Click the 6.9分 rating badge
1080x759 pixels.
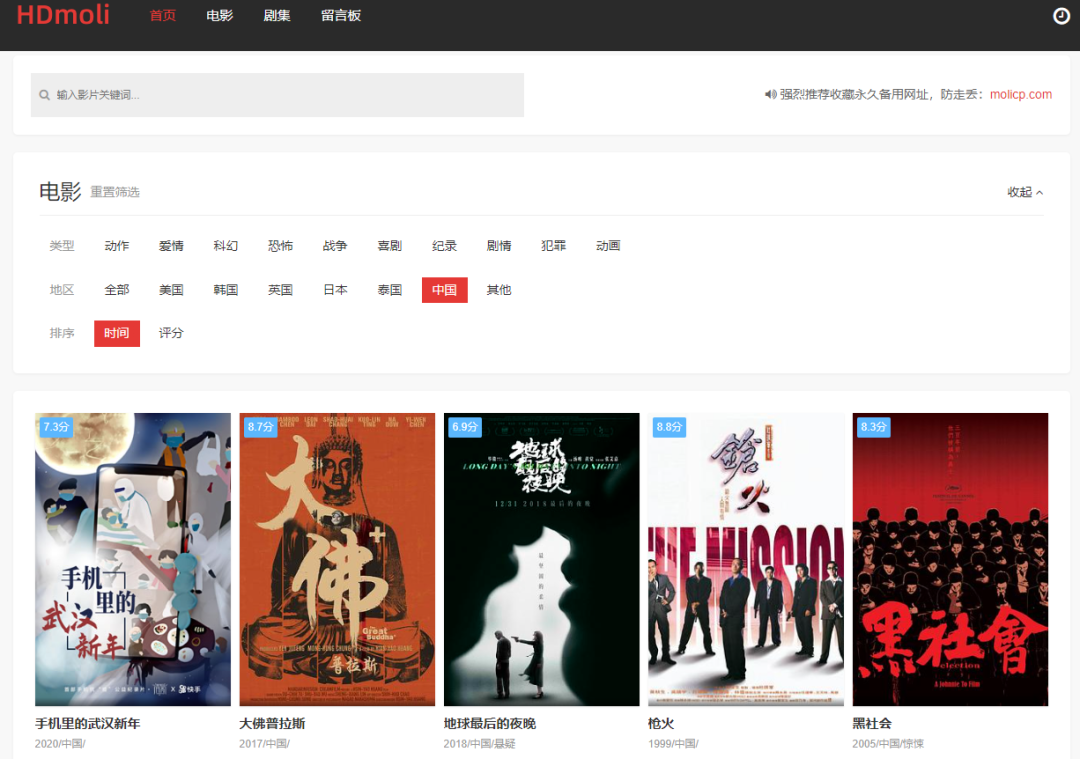pos(465,427)
